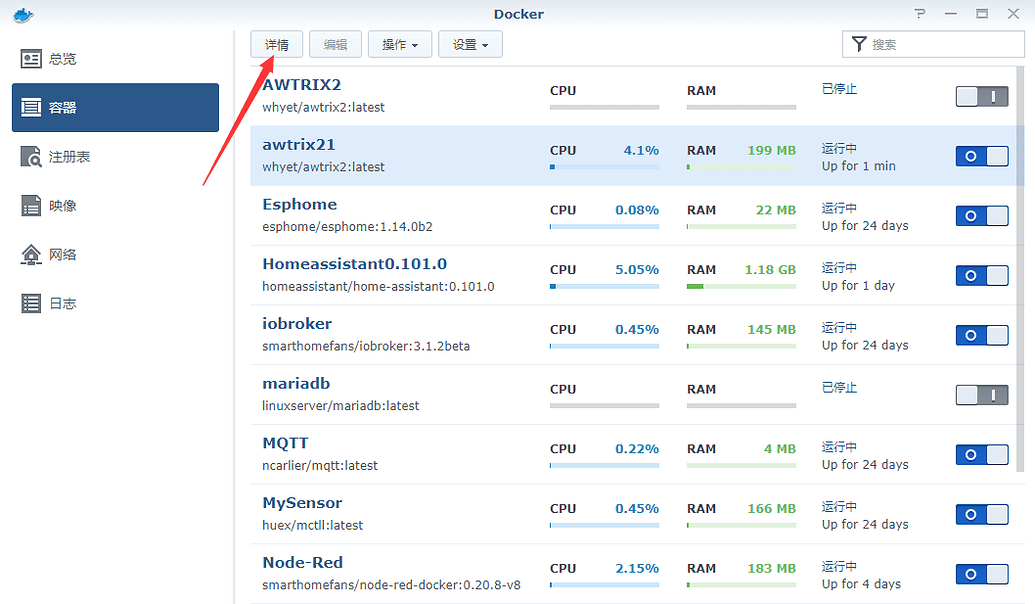This screenshot has height=604, width=1035.
Task: Select the Homeassistant0.101.0 container row
Action: [x=400, y=275]
